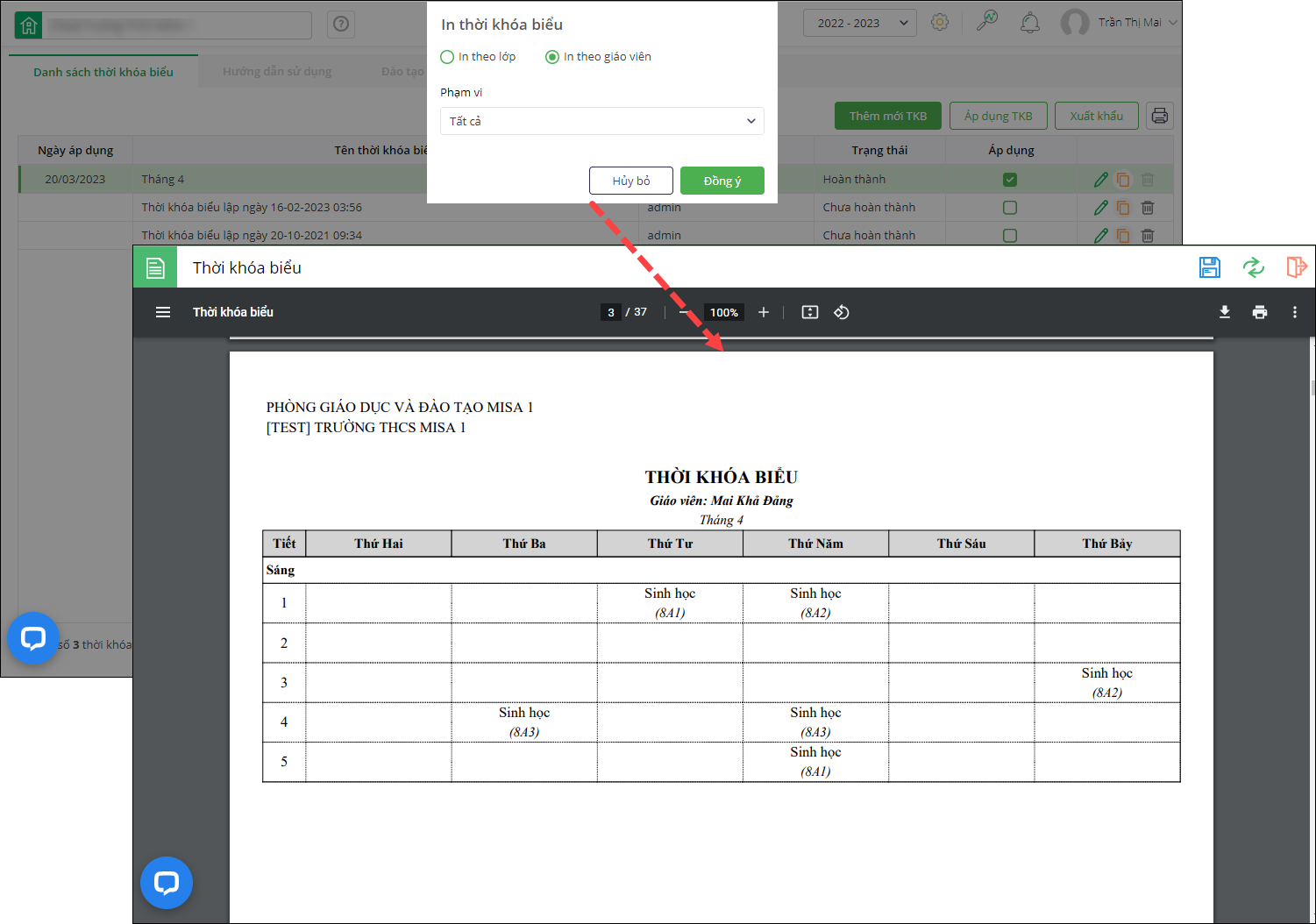Click the 'Hủy bỏ' cancel button
The height and width of the screenshot is (924, 1316).
tap(631, 181)
